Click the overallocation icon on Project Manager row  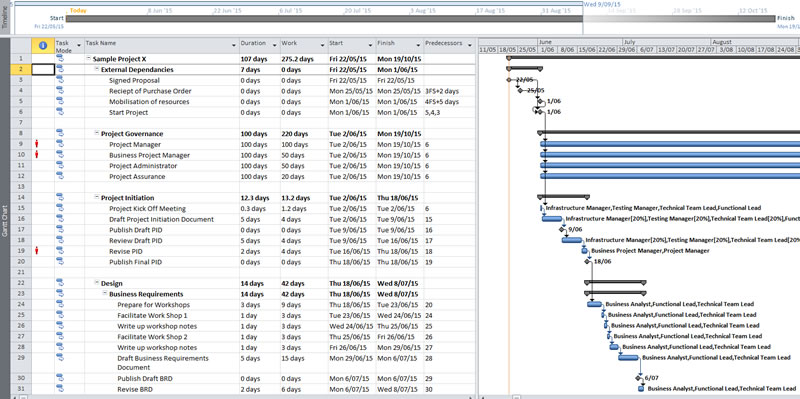37,144
